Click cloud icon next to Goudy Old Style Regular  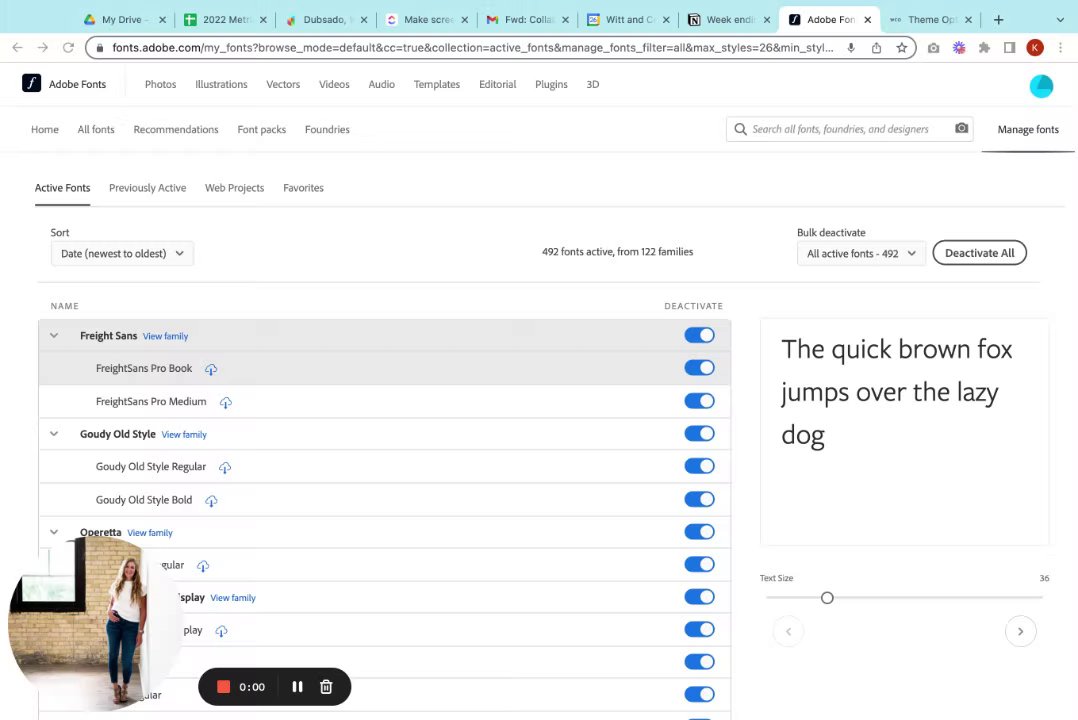(x=225, y=468)
